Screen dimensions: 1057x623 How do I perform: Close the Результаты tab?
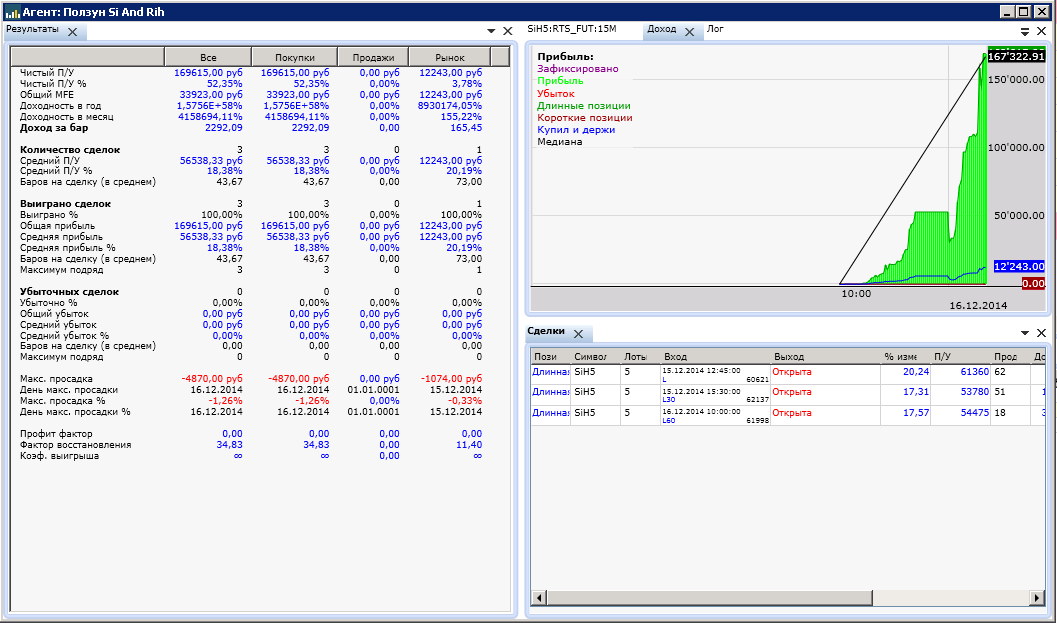pyautogui.click(x=72, y=32)
